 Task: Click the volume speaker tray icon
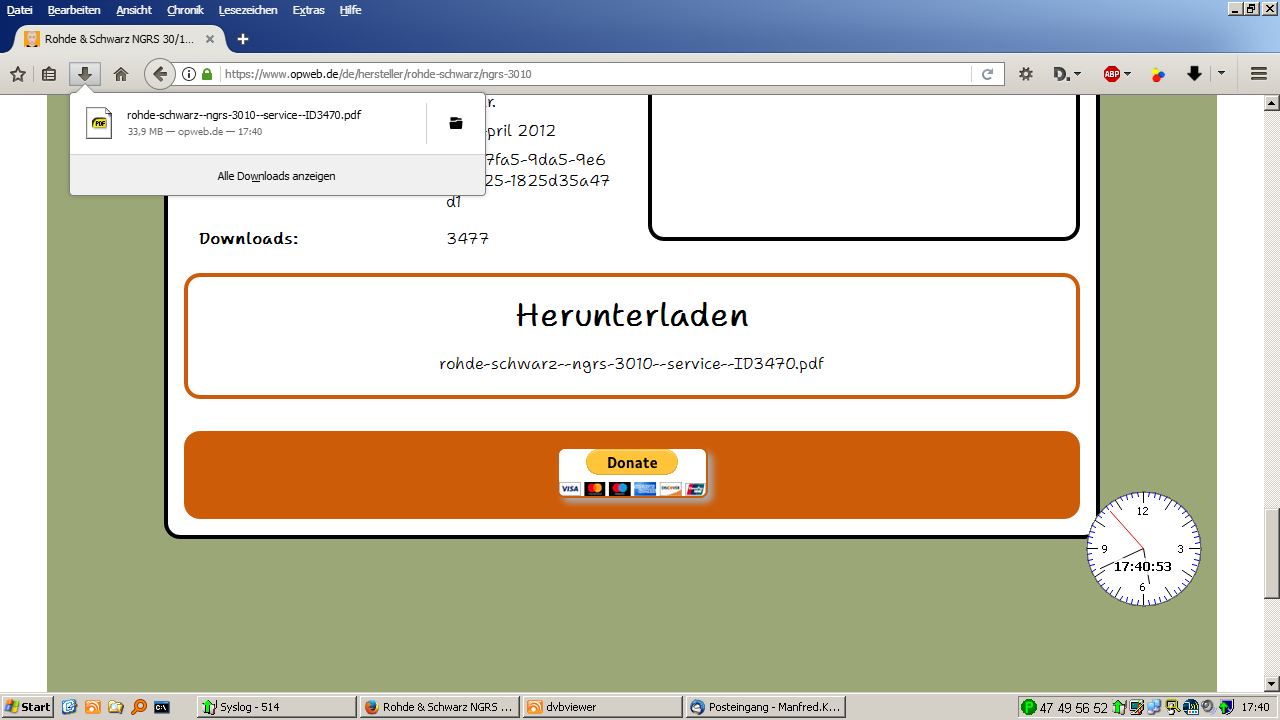coord(1206,707)
